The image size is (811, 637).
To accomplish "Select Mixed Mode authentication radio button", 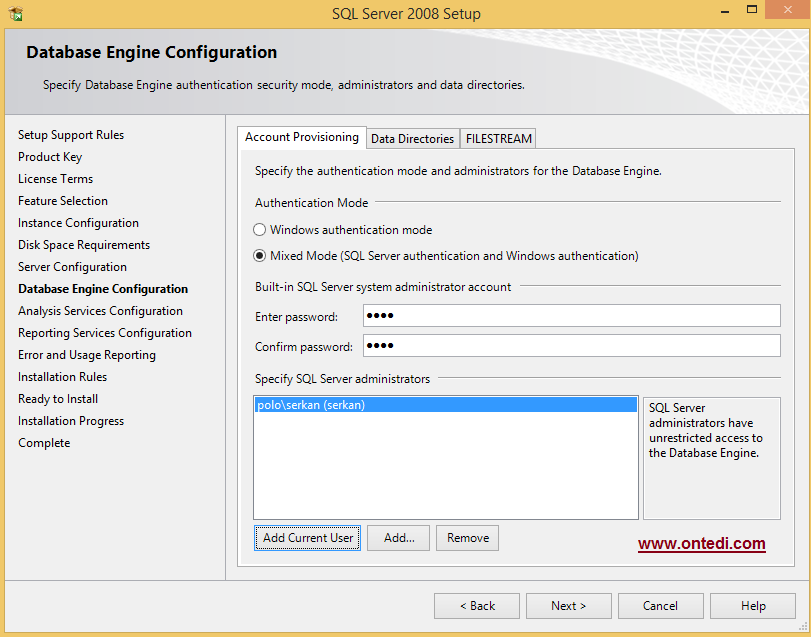I will point(259,256).
